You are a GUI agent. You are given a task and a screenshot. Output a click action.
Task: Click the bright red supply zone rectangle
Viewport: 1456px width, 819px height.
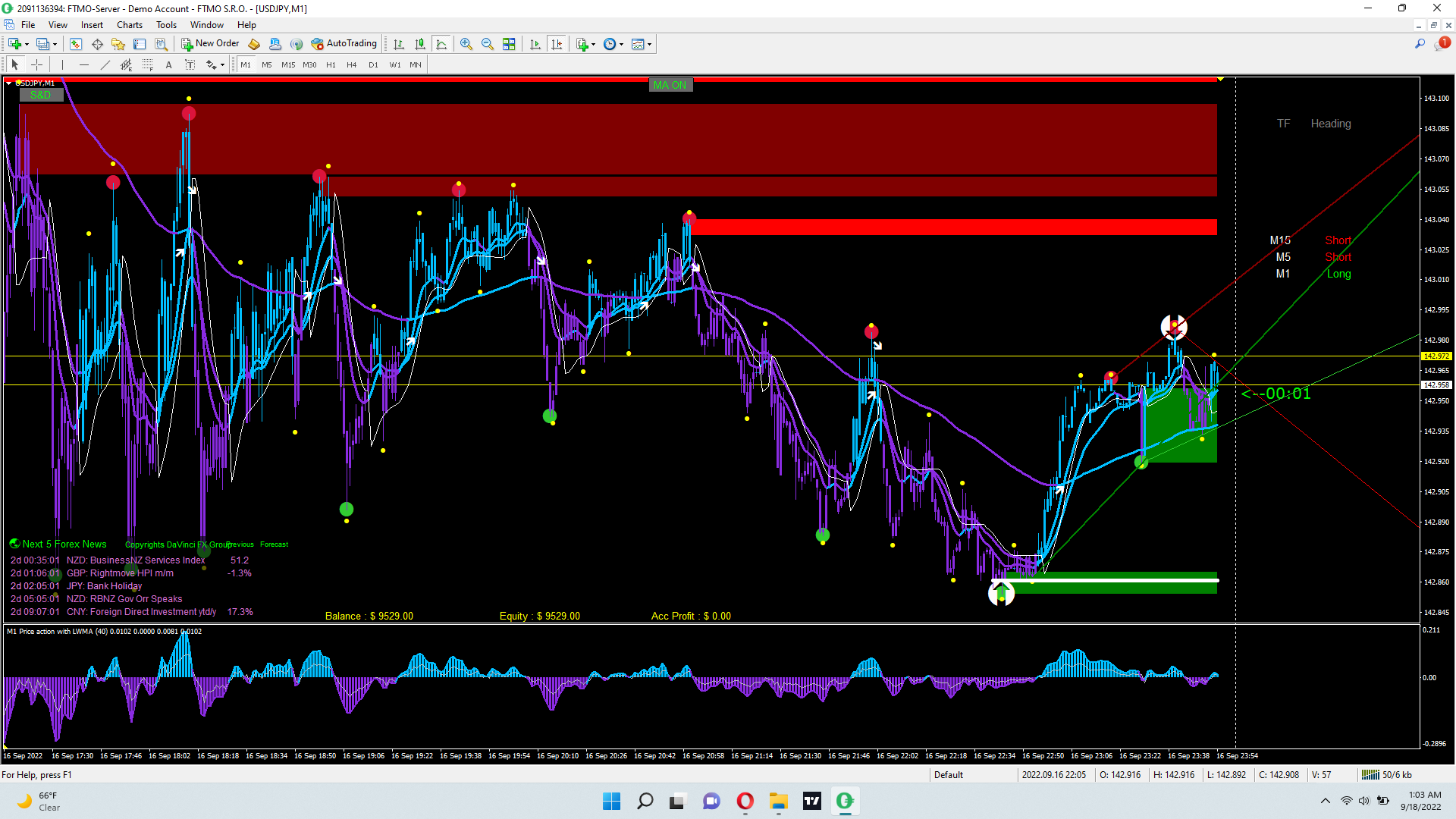pyautogui.click(x=953, y=227)
